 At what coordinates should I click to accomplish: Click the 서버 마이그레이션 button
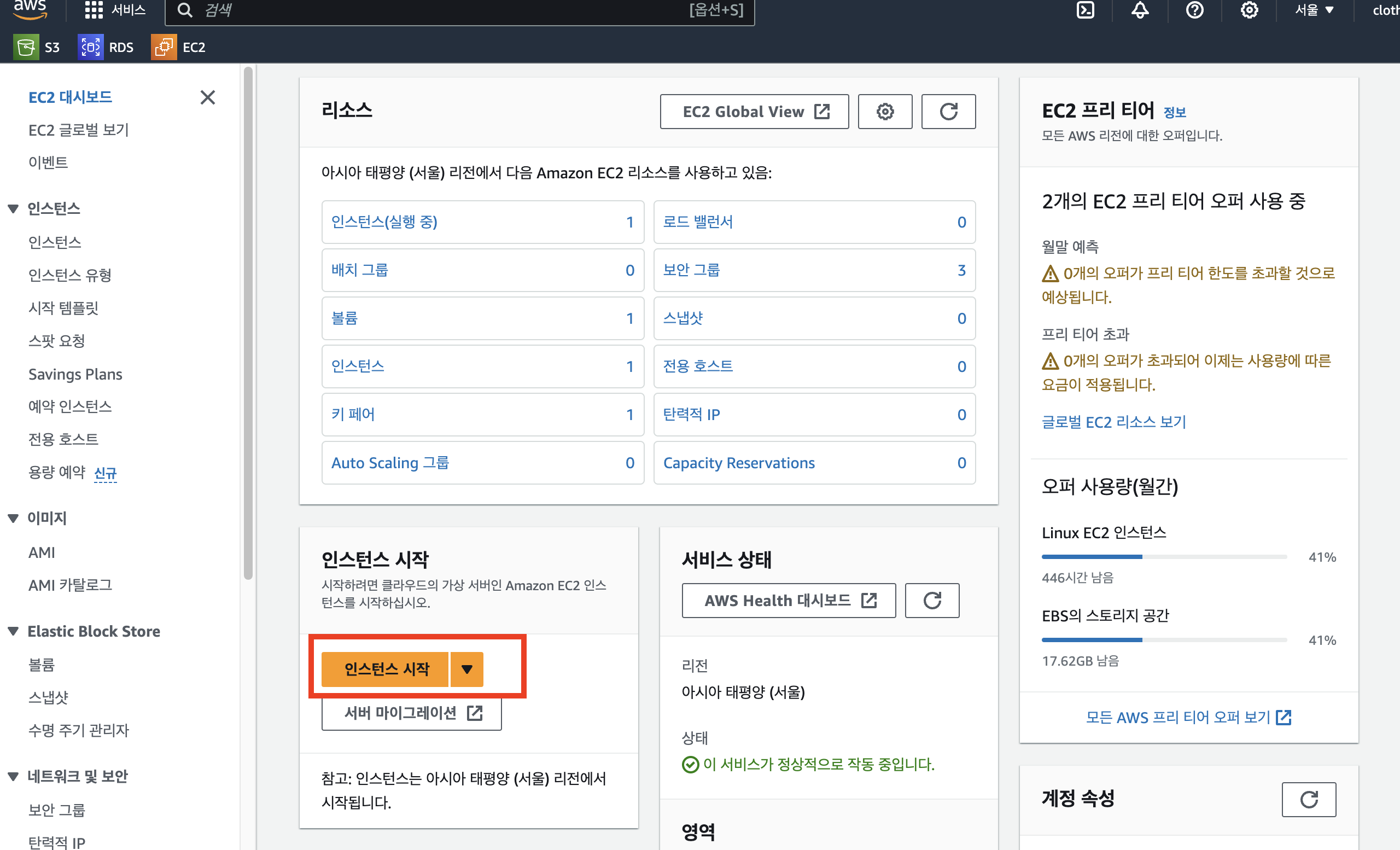411,713
